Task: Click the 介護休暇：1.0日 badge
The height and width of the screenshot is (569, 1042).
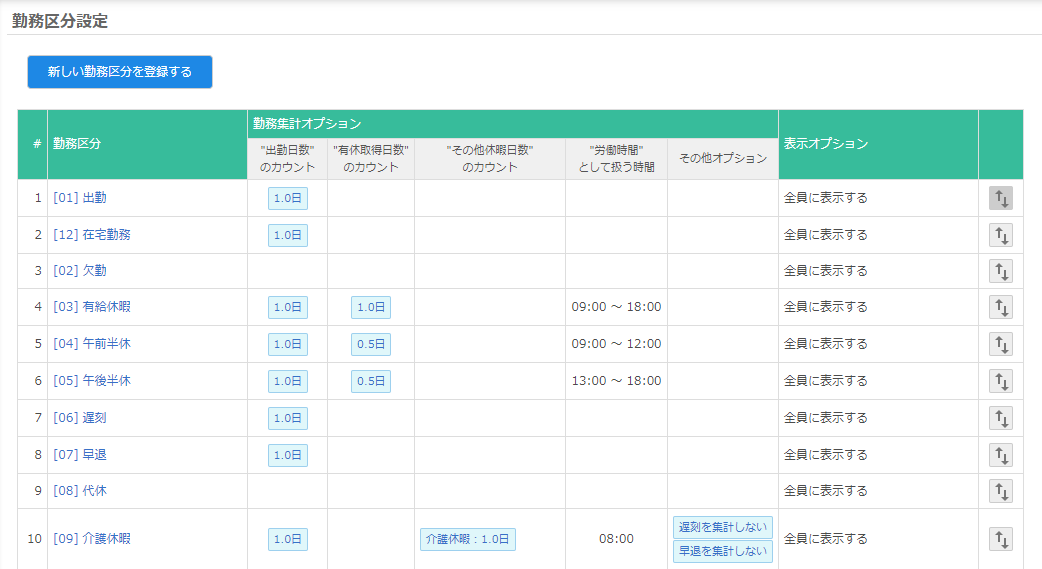Action: click(468, 539)
